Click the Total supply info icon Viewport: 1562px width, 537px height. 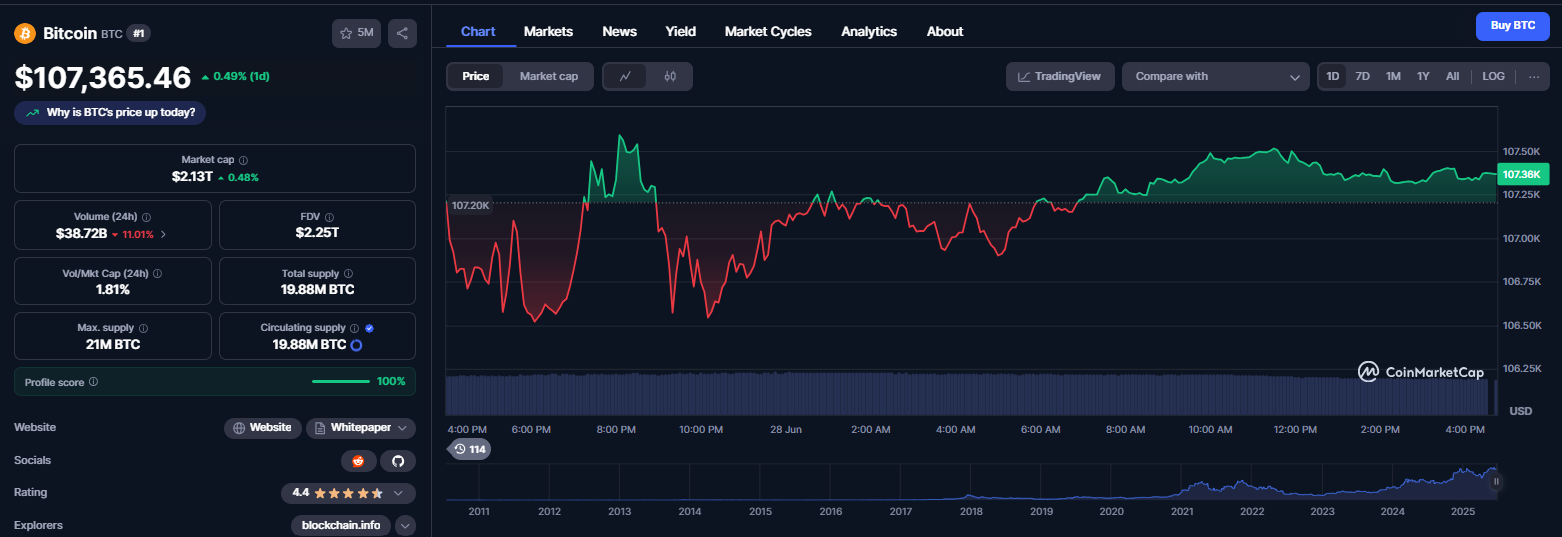(349, 273)
